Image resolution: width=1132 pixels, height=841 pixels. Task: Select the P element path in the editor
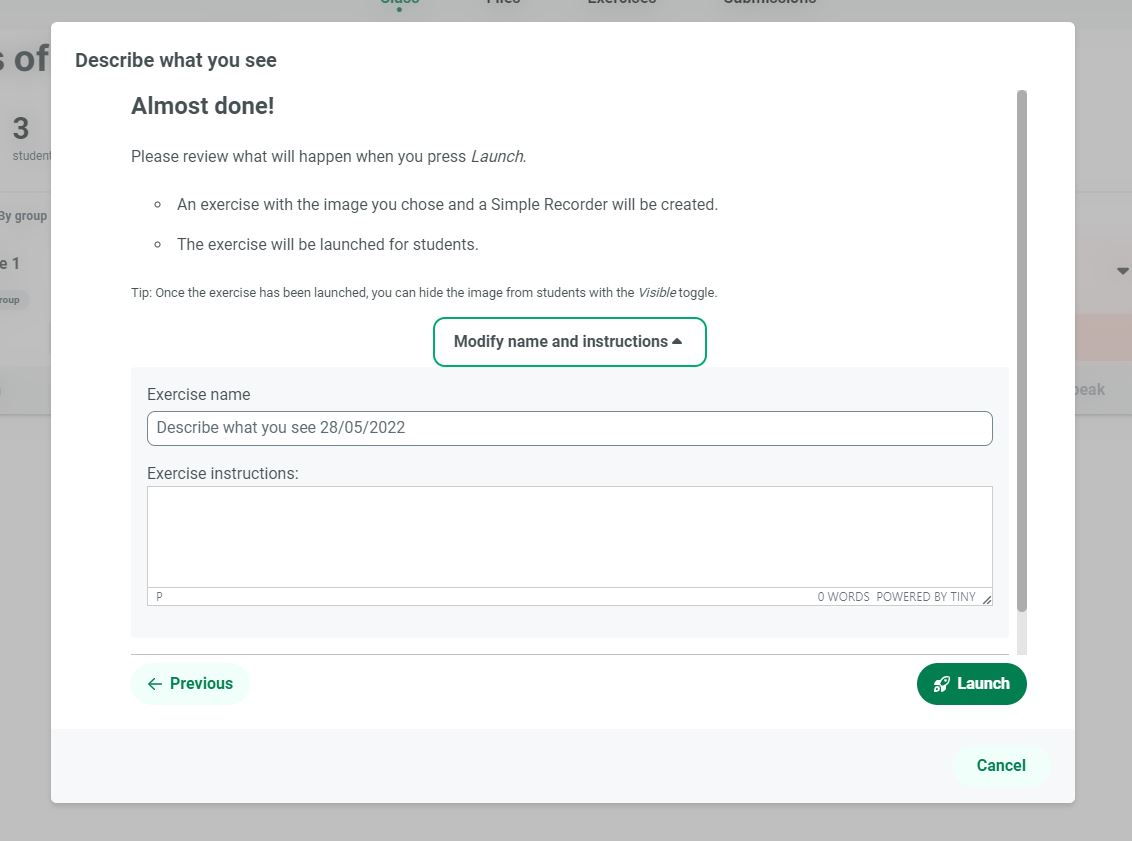(160, 597)
